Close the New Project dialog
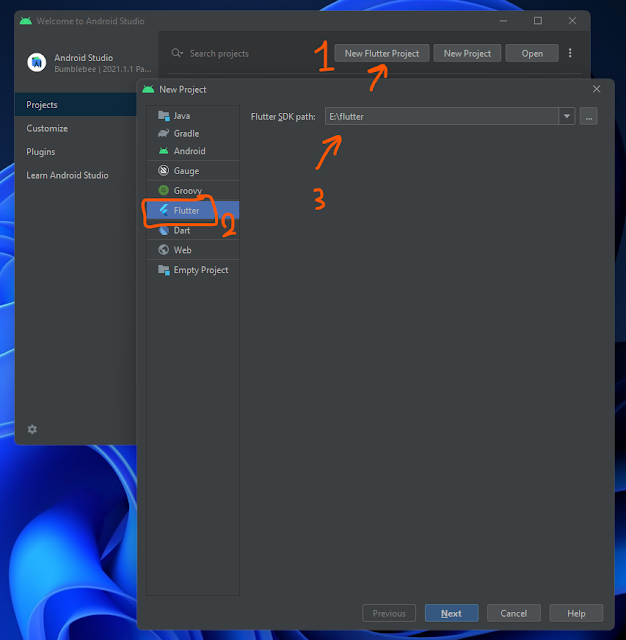626x640 pixels. (596, 89)
